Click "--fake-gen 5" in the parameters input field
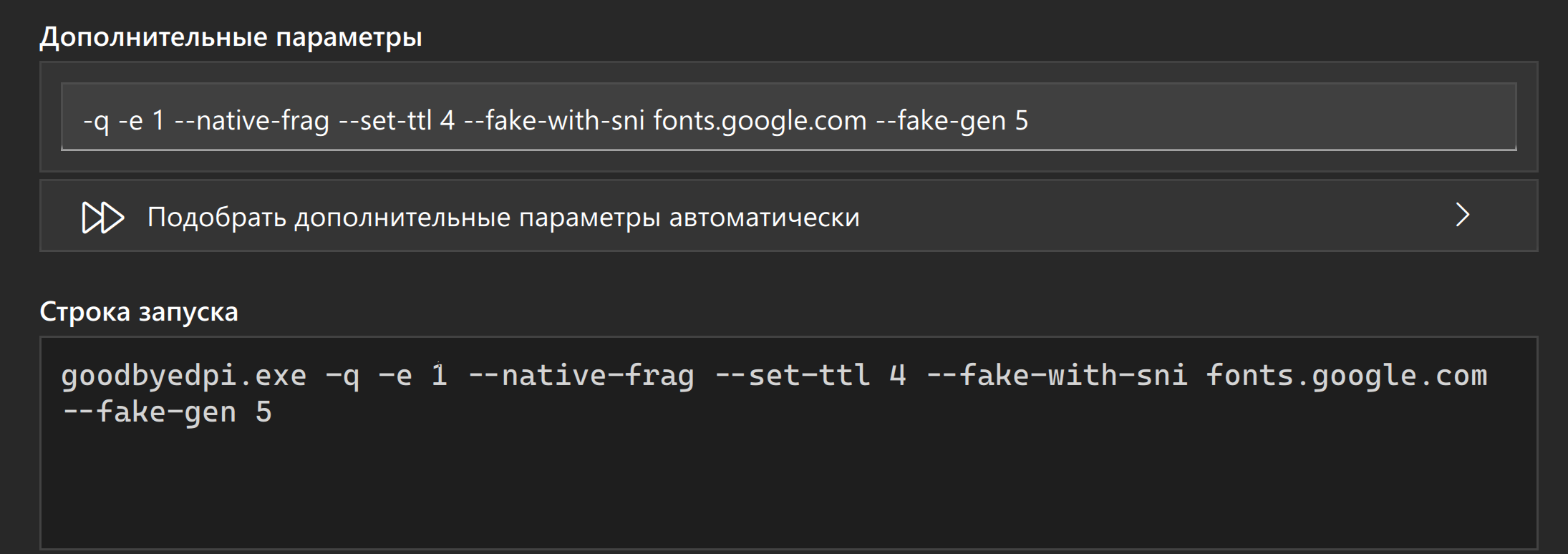 coord(952,120)
